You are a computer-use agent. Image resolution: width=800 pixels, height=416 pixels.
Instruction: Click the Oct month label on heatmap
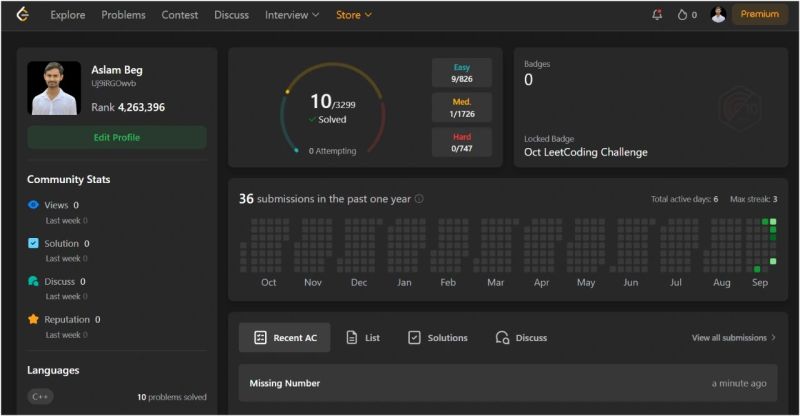tap(268, 282)
